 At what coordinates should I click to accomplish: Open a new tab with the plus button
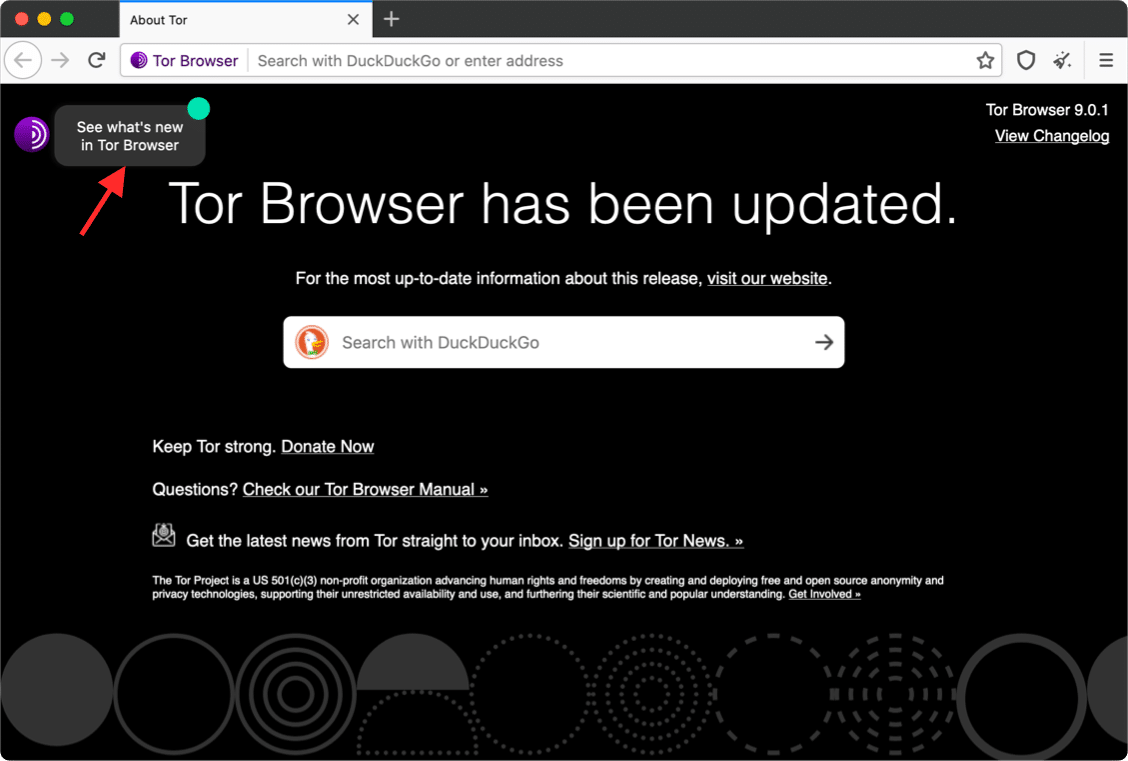coord(391,19)
